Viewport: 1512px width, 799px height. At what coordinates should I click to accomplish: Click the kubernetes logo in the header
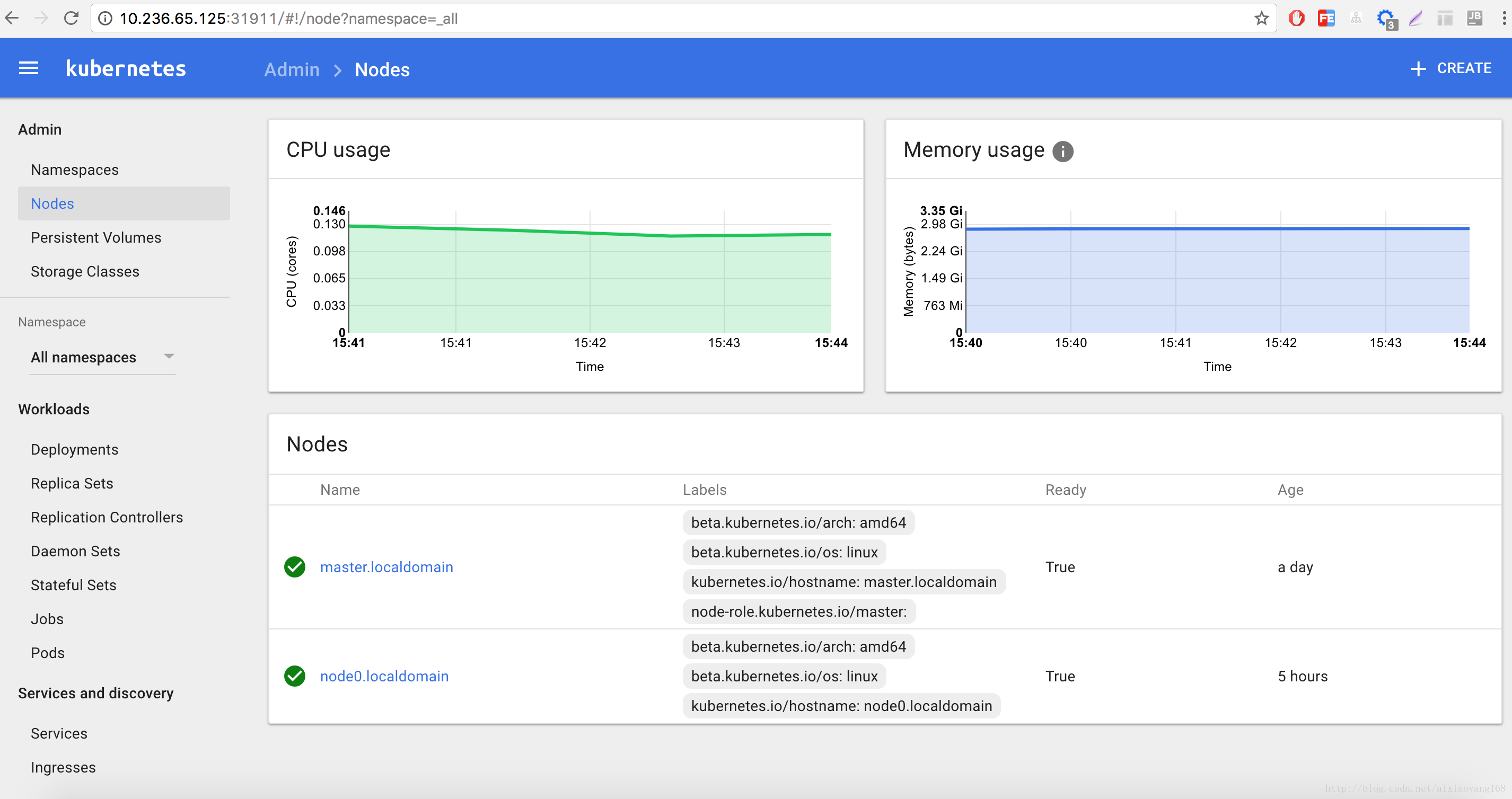pos(126,68)
